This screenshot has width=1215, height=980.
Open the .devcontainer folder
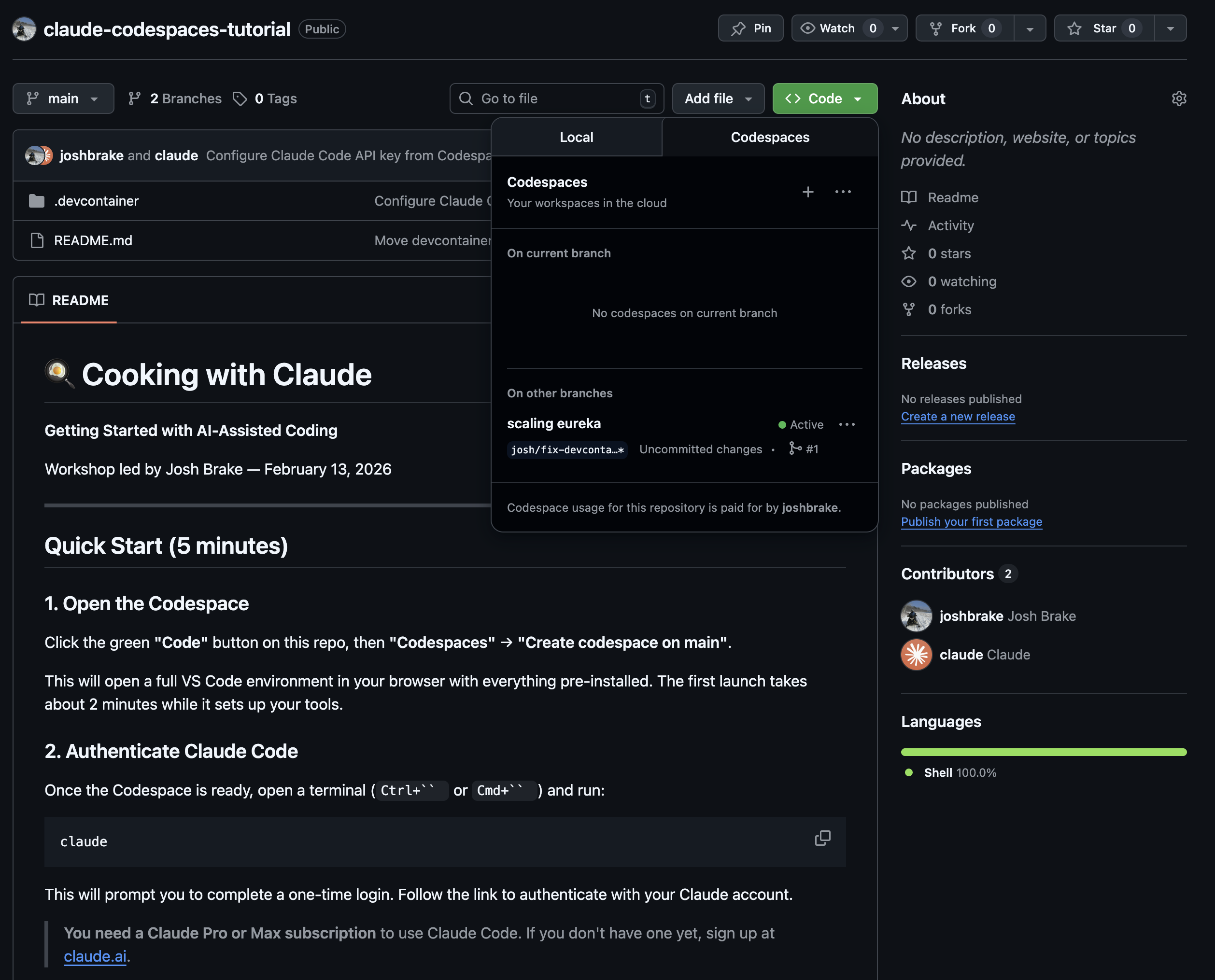(x=96, y=201)
